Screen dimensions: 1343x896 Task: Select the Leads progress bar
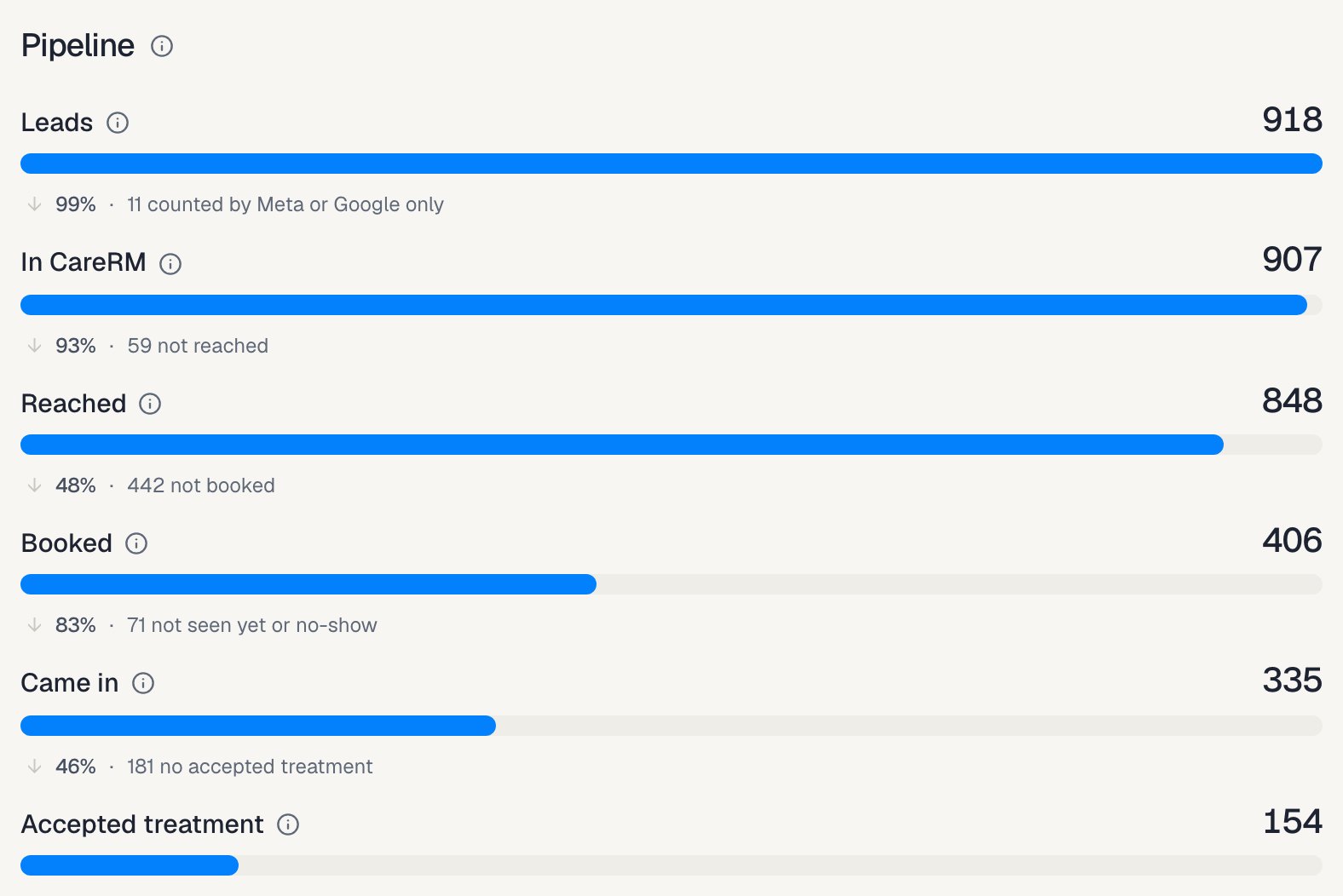coord(671,164)
